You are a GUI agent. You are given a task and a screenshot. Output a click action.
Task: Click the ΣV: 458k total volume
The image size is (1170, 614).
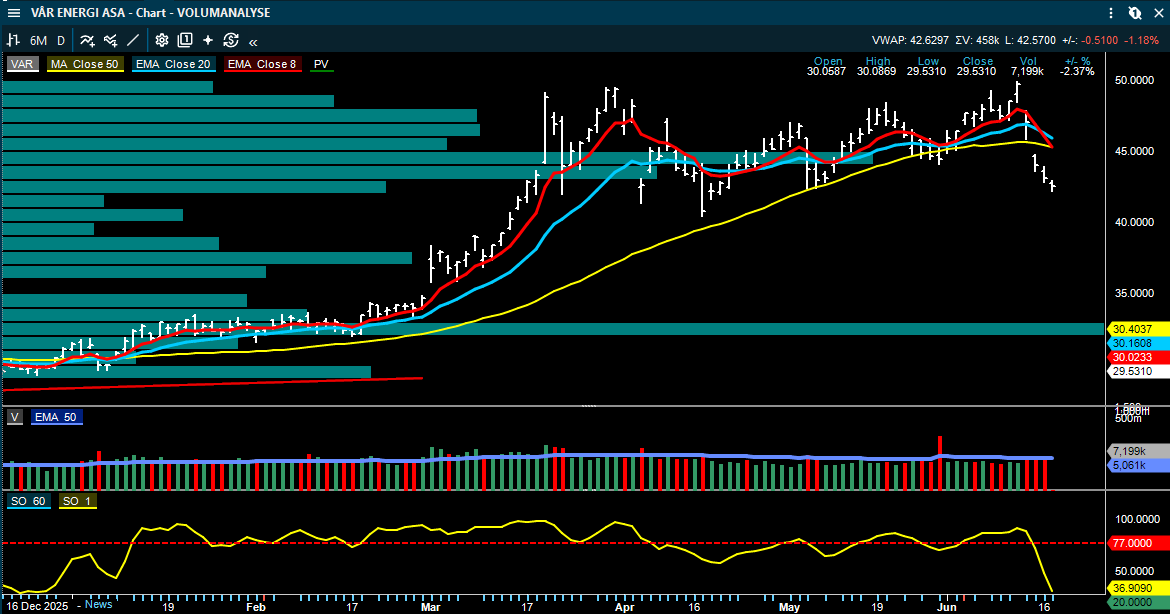pos(979,40)
